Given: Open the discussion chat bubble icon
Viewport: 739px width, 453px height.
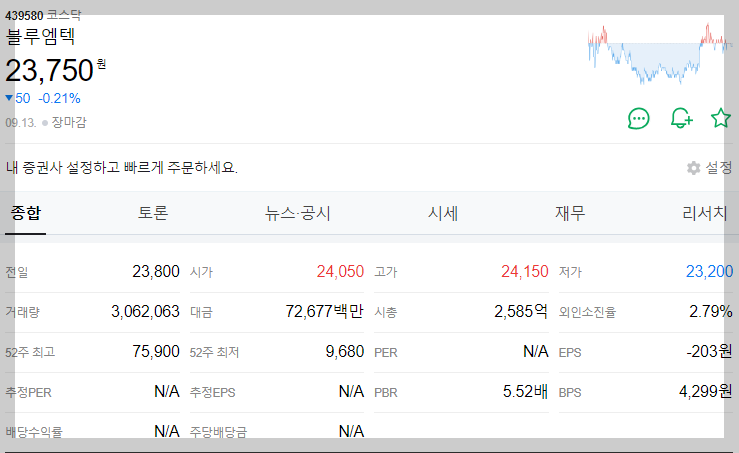Looking at the screenshot, I should (x=639, y=118).
